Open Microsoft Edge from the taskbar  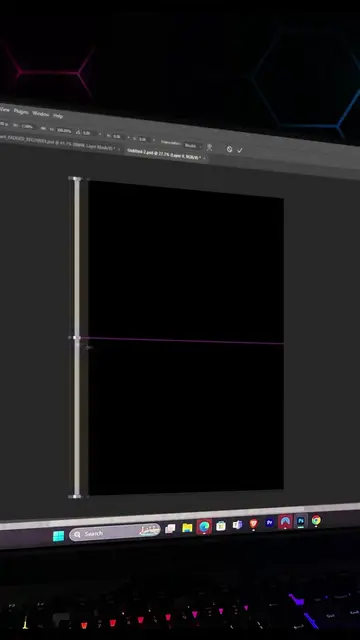[x=204, y=527]
